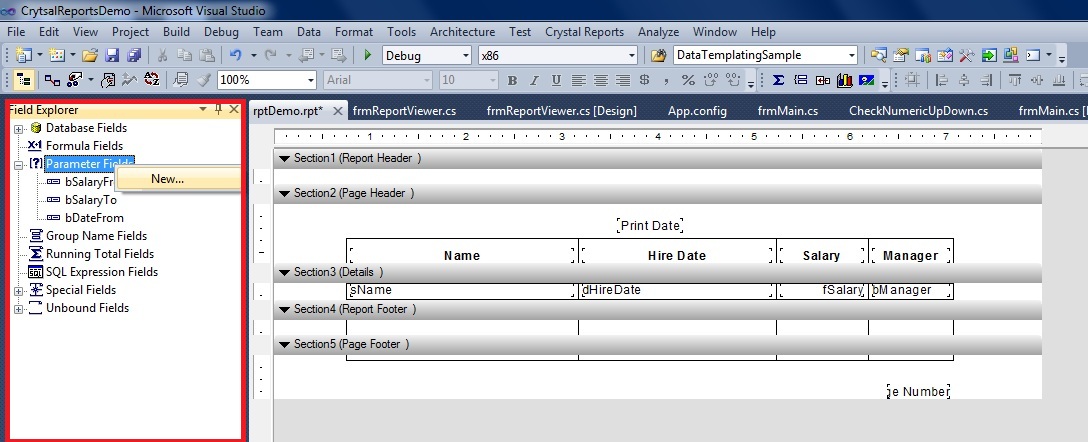Click the New Project toolbar icon
Screen dimensions: 1088x442
(x=24, y=55)
